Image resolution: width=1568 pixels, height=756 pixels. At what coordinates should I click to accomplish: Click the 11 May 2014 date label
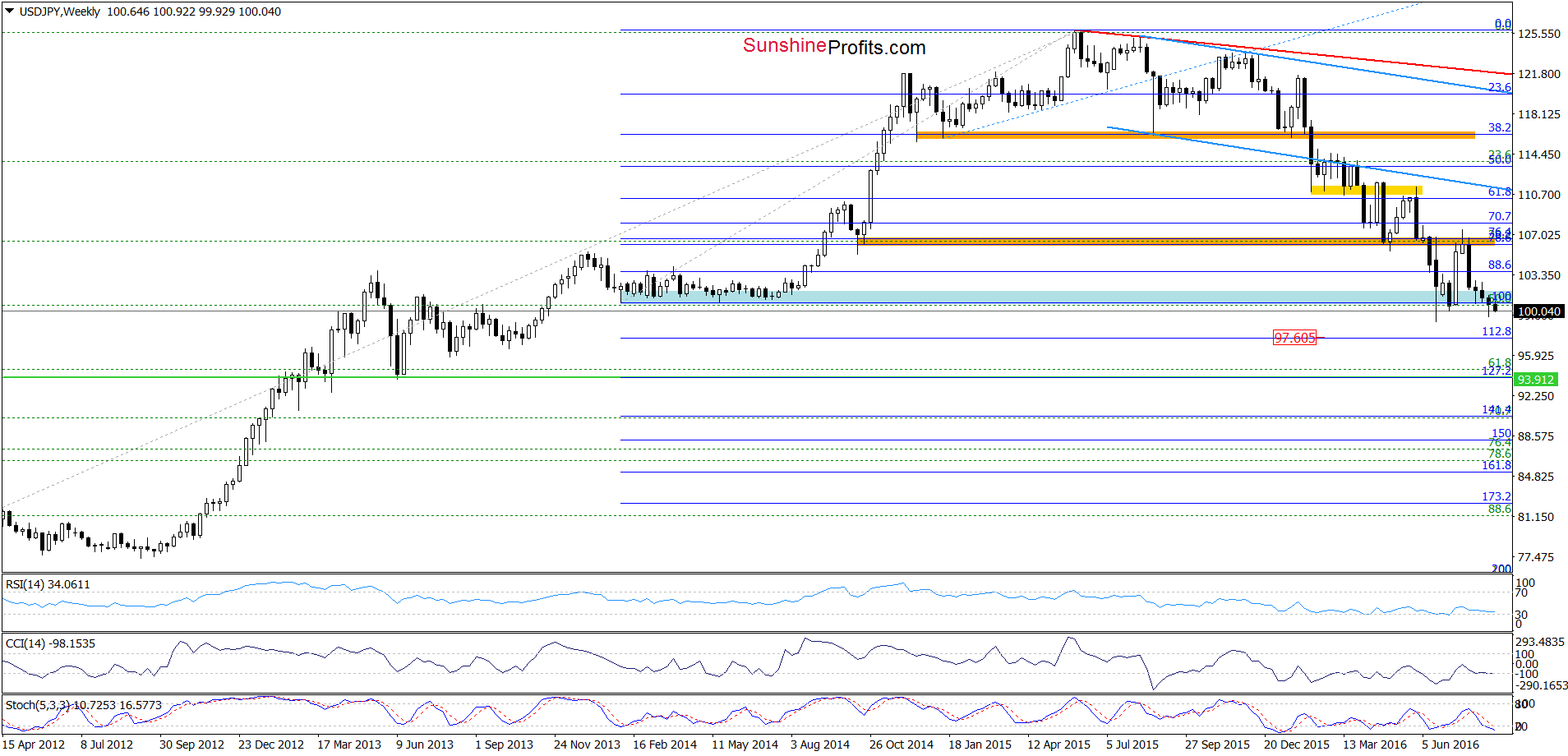pos(745,744)
